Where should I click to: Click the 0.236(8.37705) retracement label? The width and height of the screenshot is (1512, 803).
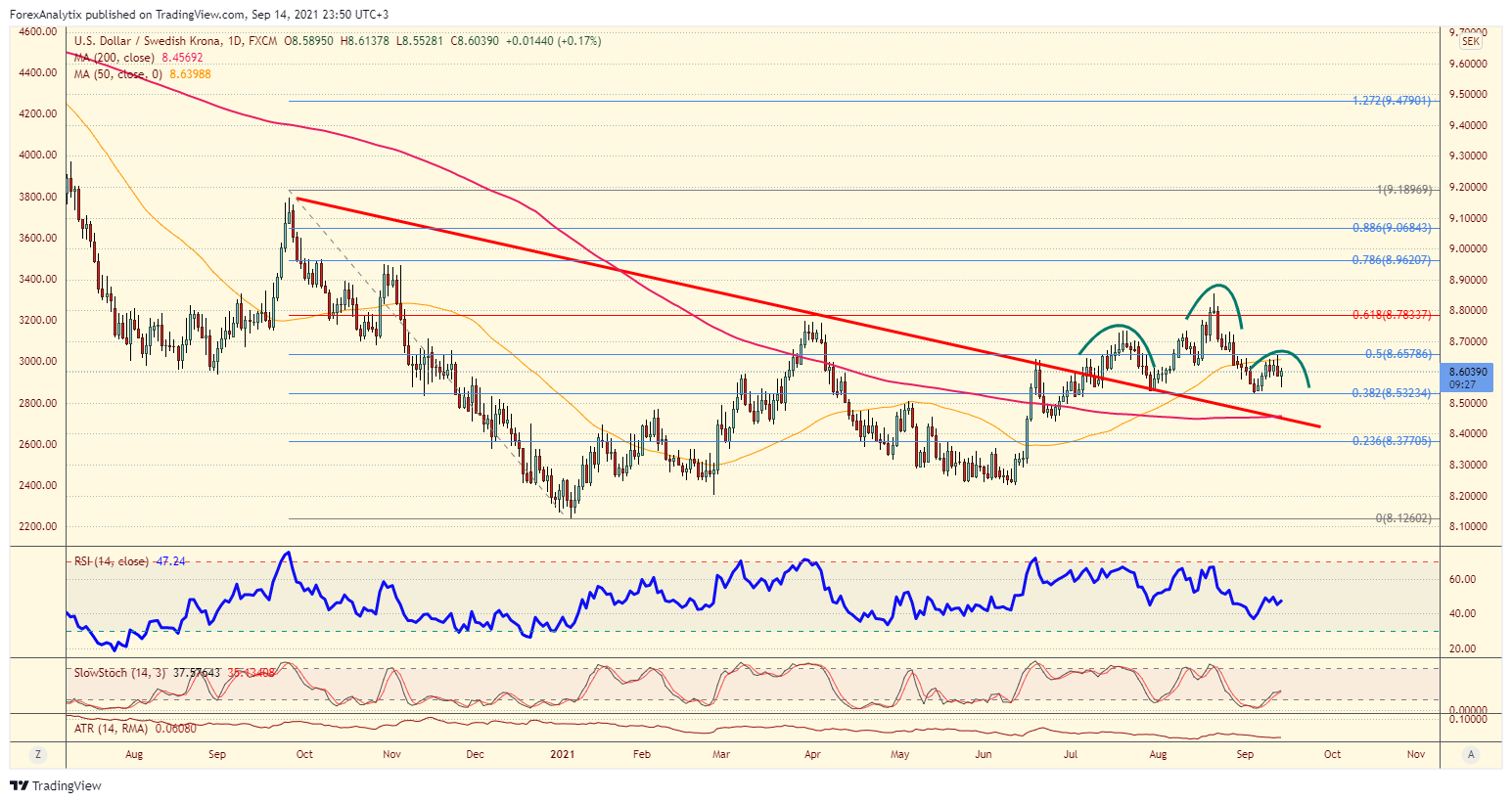point(1392,441)
